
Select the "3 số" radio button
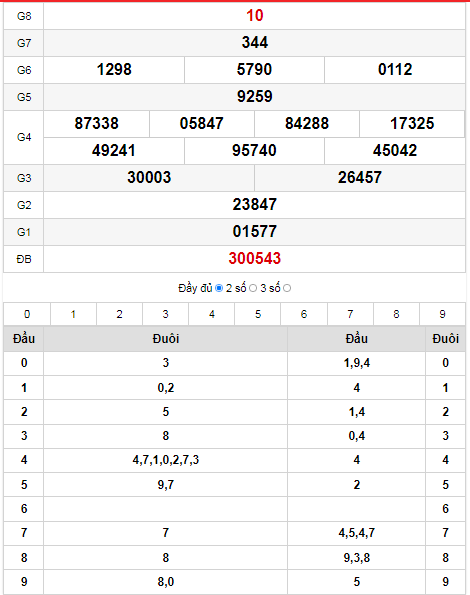click(x=287, y=288)
